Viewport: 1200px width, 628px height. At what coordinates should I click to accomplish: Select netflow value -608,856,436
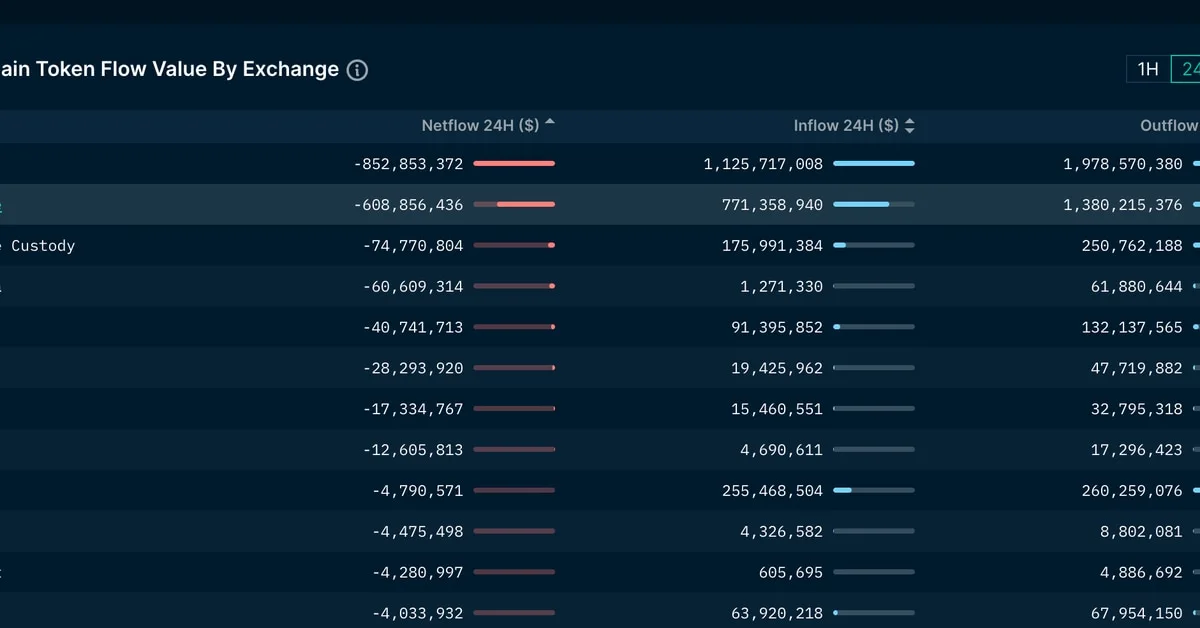(x=408, y=205)
